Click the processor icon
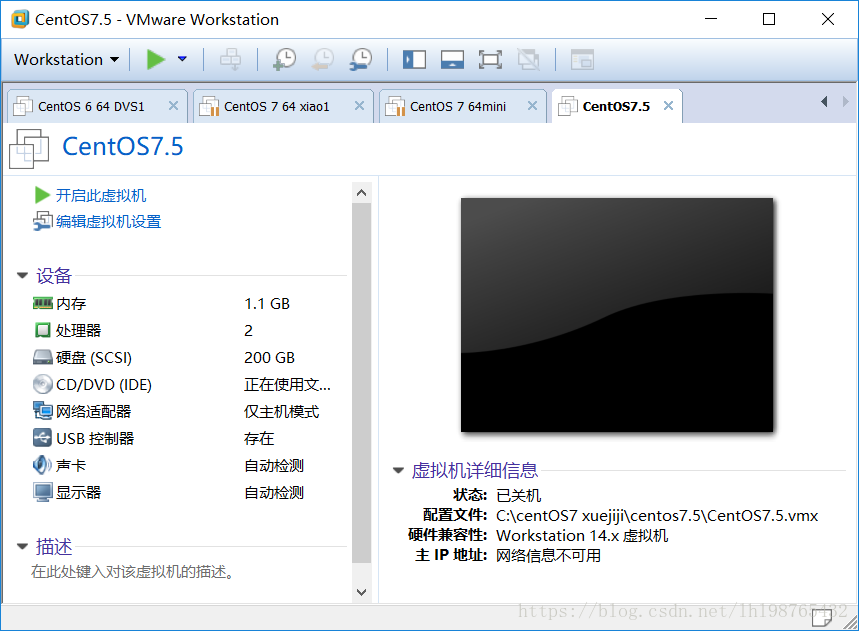 [43, 330]
